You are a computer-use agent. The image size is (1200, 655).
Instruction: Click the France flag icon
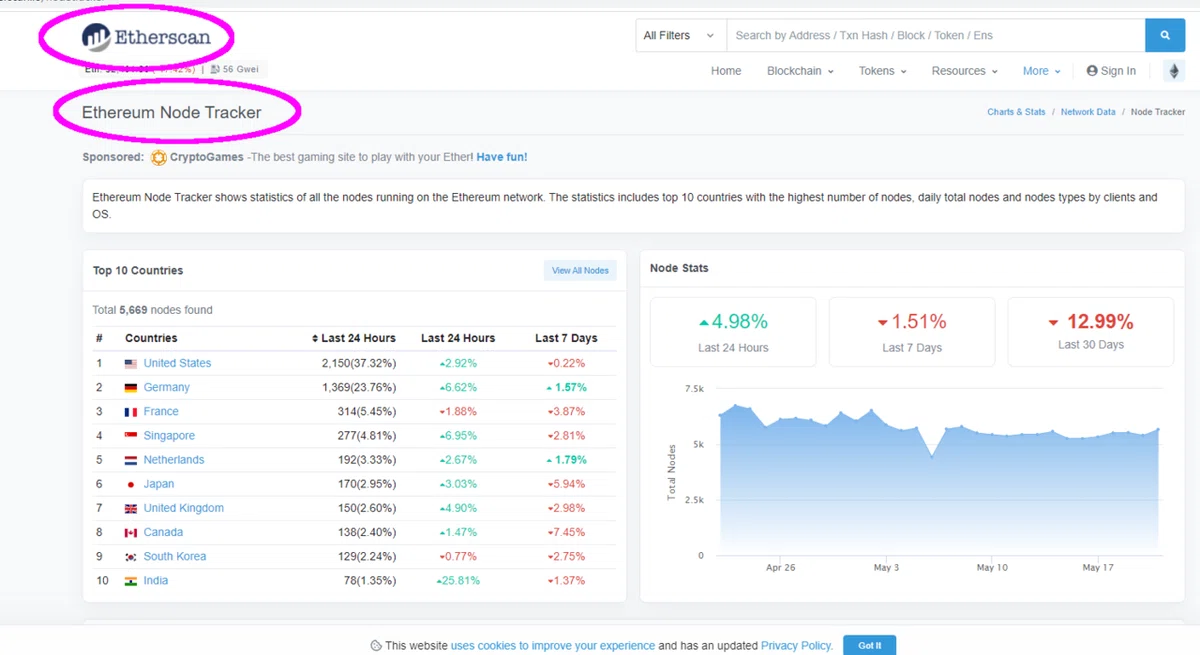131,411
